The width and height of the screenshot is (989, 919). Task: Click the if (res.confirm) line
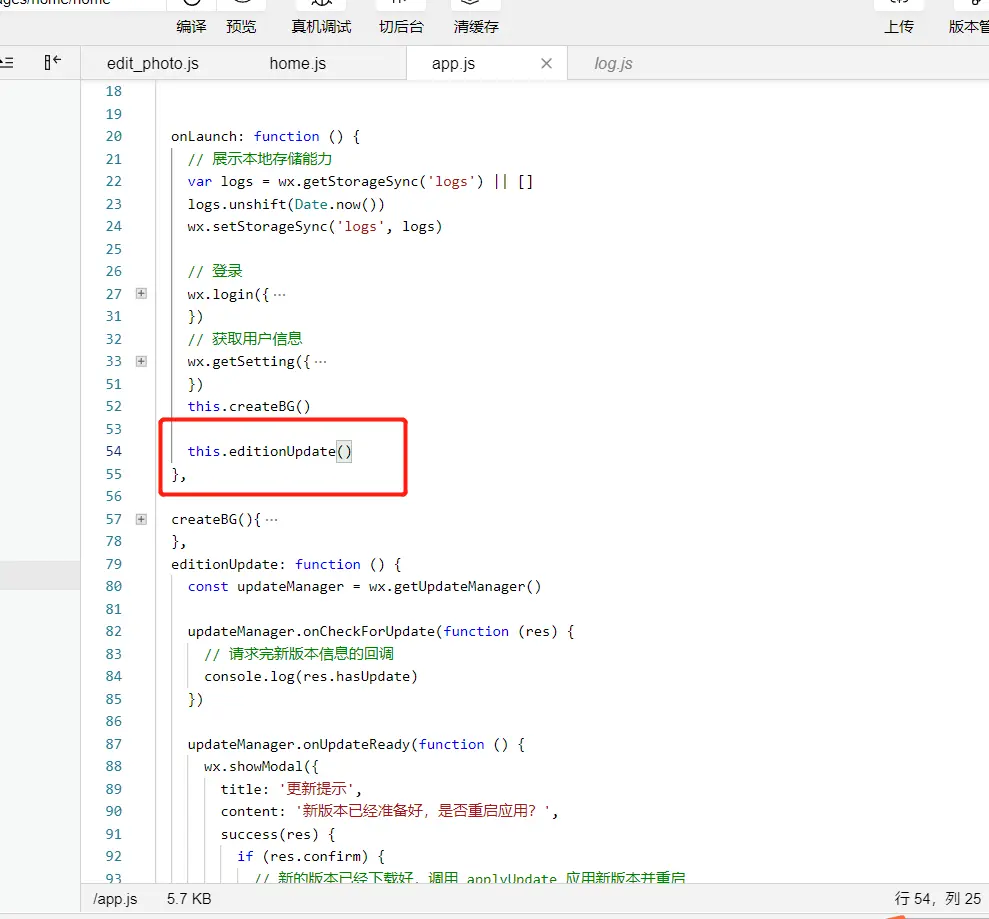[310, 856]
